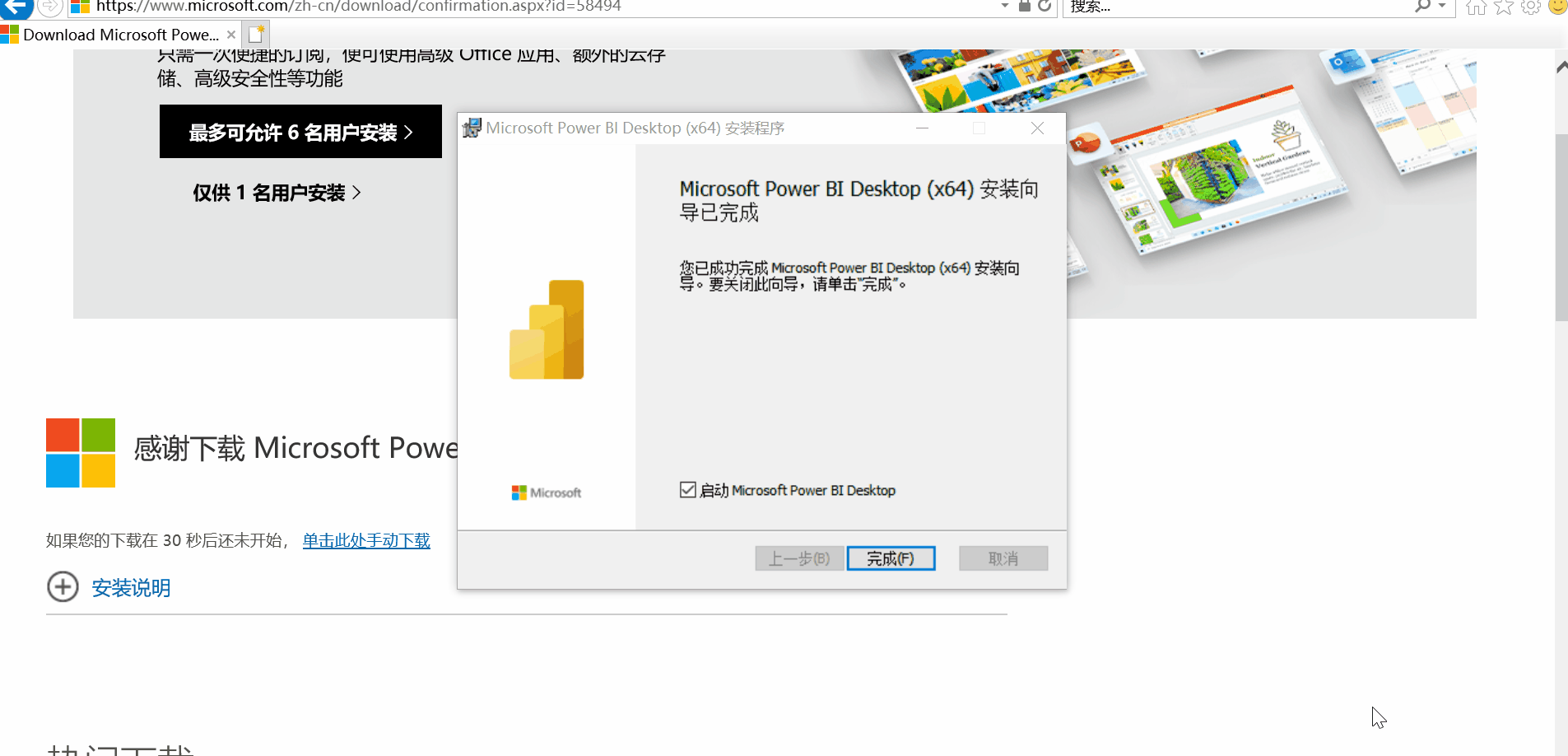
Task: Click the Power BI installer title bar icon
Action: (472, 128)
